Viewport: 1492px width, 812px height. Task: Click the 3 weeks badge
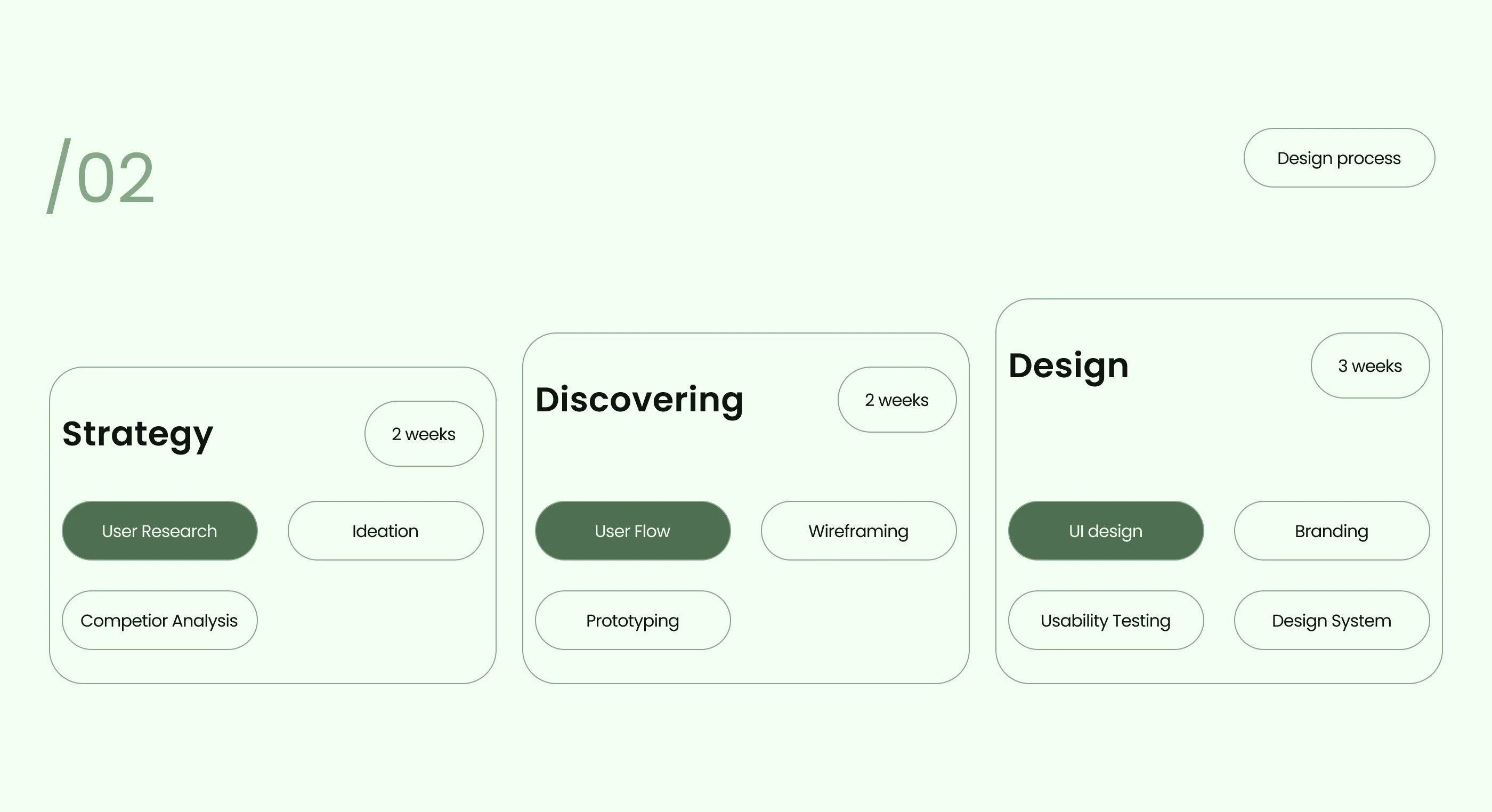coord(1370,366)
